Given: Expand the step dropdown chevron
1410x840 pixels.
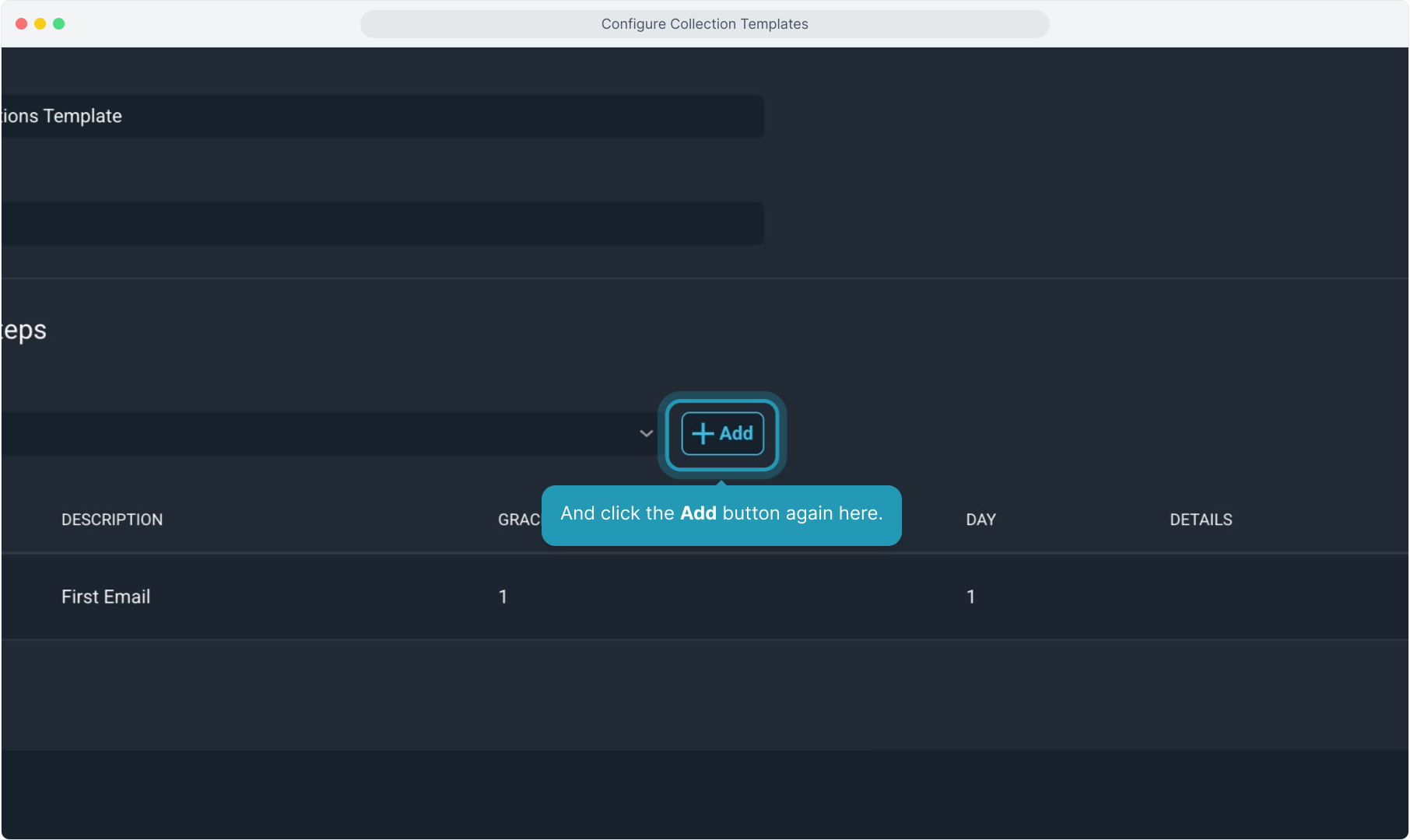Looking at the screenshot, I should point(646,434).
